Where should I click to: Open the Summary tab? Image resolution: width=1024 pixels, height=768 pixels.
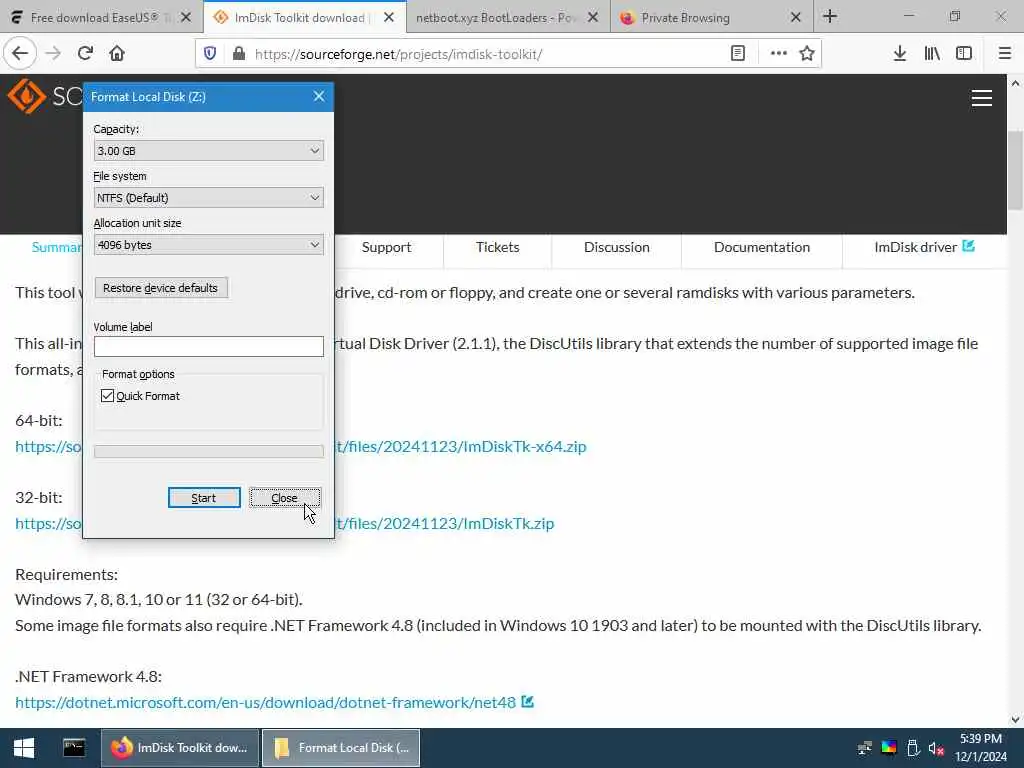[x=57, y=248]
